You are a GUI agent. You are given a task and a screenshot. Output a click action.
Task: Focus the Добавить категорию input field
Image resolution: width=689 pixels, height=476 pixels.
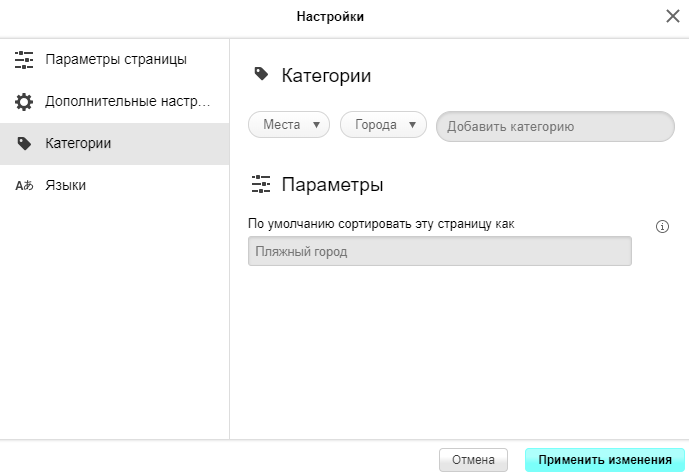tap(555, 127)
